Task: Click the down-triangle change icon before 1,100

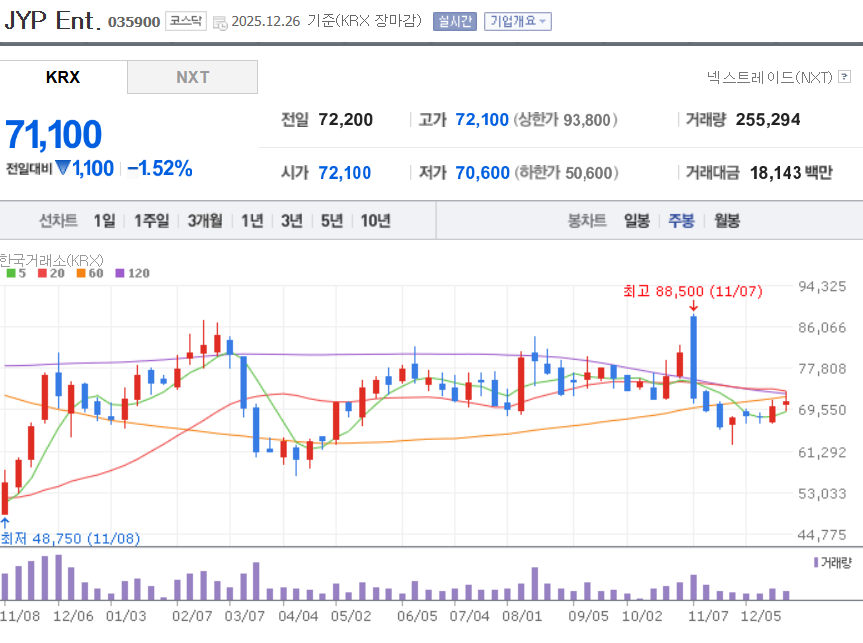Action: [x=63, y=167]
